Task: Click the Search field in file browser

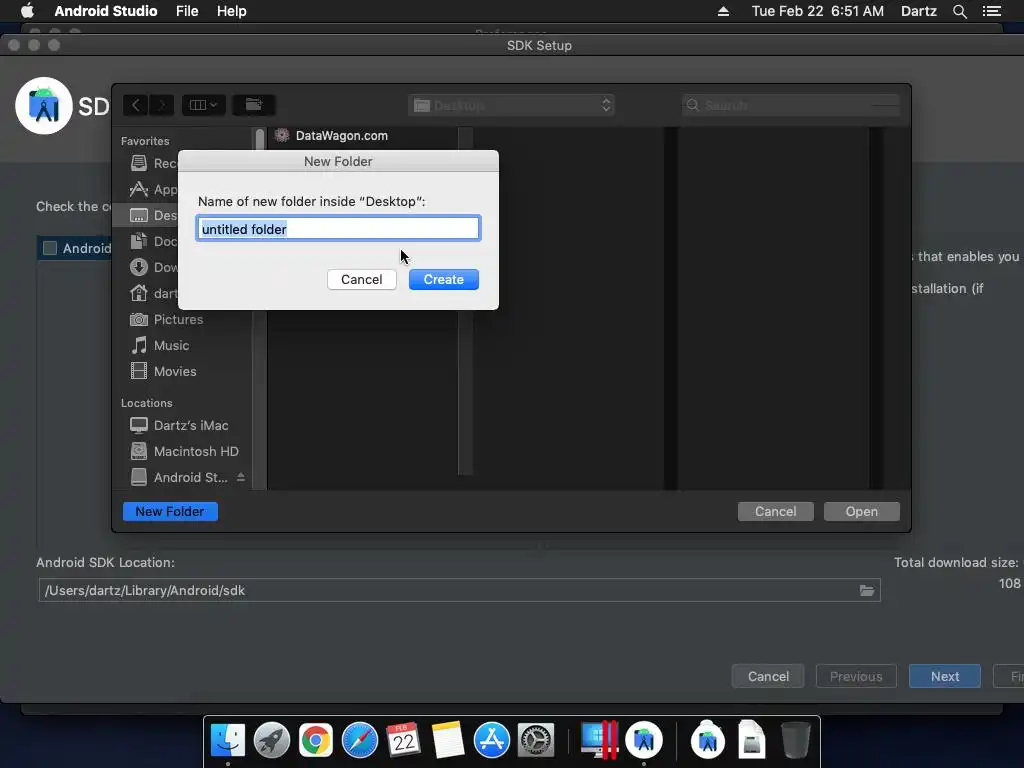Action: point(791,105)
